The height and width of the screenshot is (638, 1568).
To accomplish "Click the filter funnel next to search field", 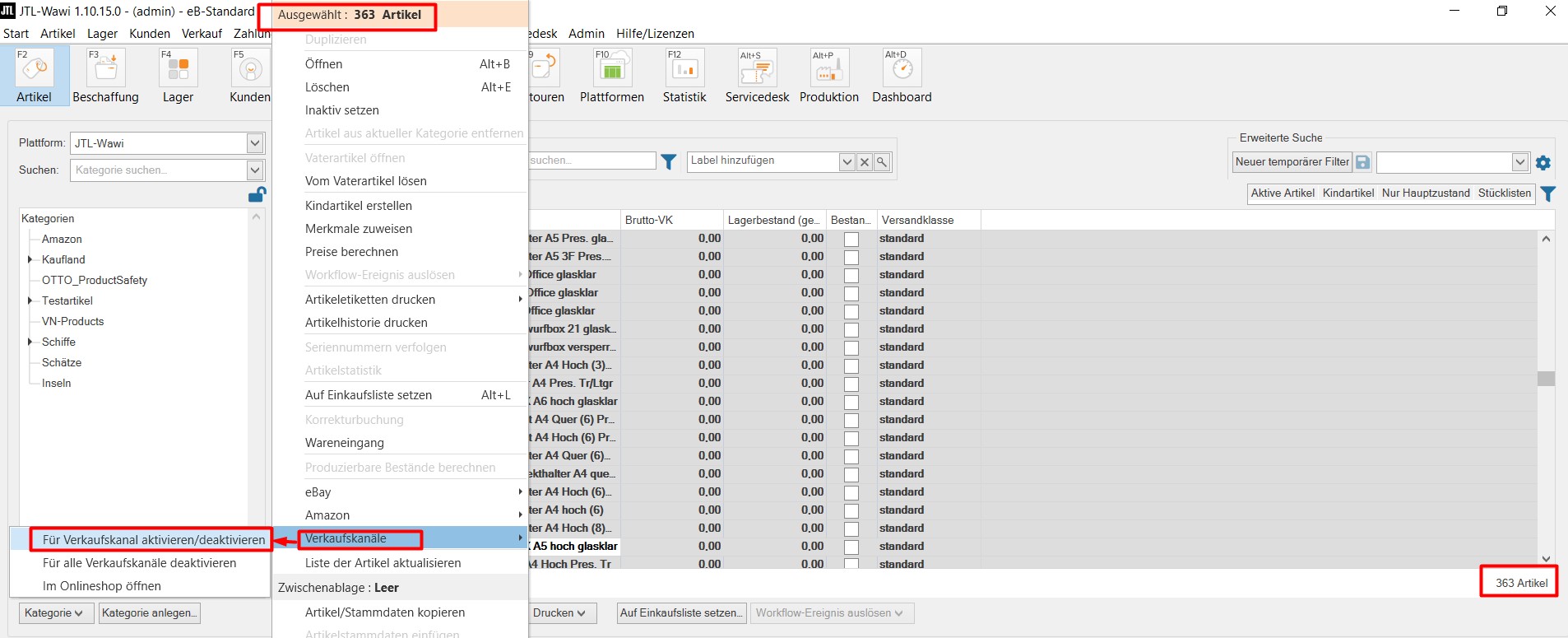I will coord(669,162).
